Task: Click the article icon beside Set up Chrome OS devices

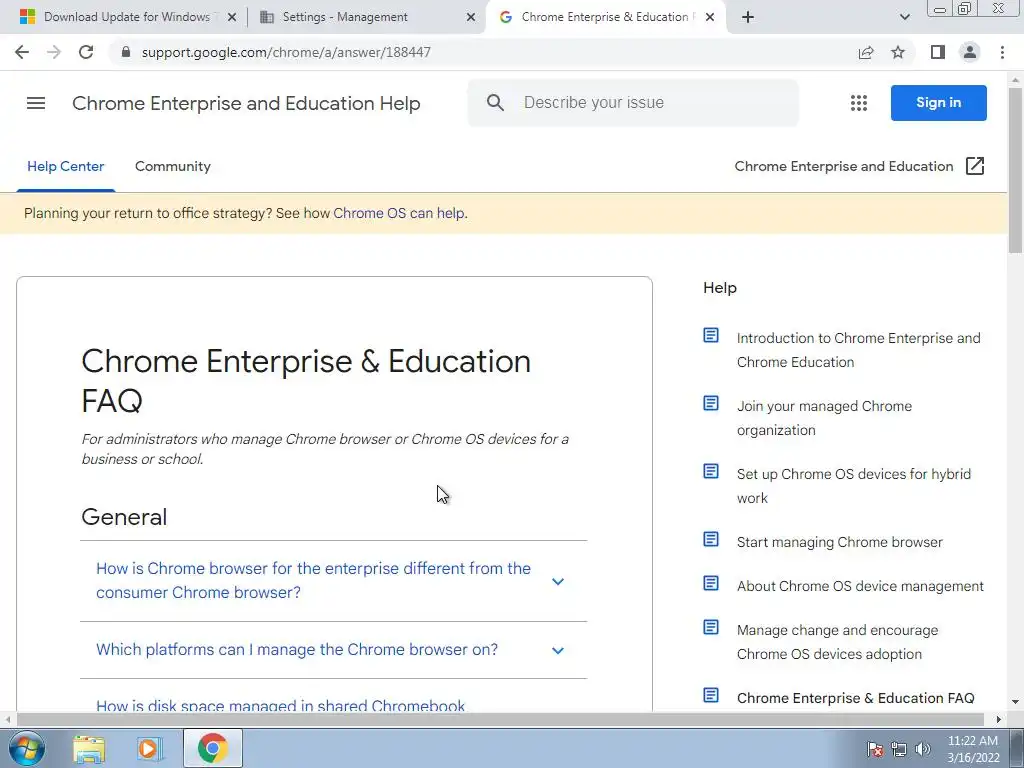Action: click(711, 472)
